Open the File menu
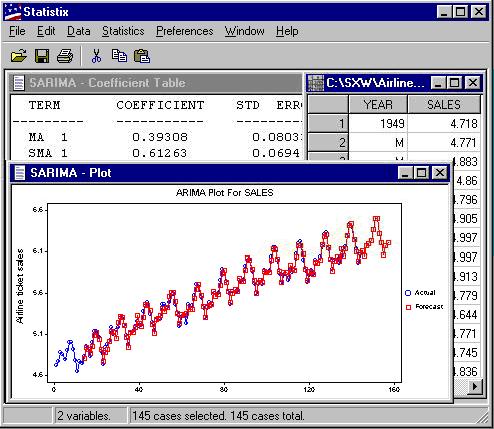The image size is (494, 429). coord(17,31)
